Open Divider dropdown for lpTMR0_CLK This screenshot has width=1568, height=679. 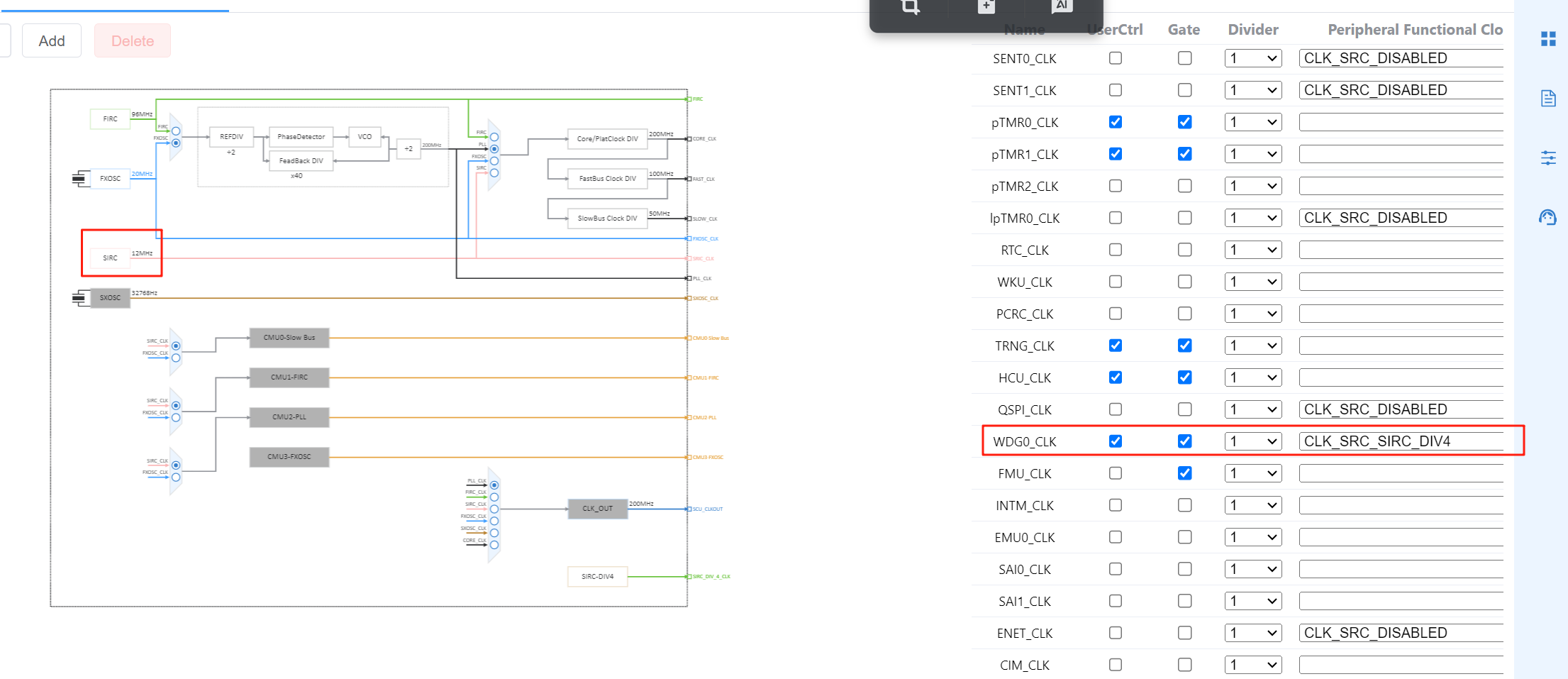pyautogui.click(x=1253, y=218)
